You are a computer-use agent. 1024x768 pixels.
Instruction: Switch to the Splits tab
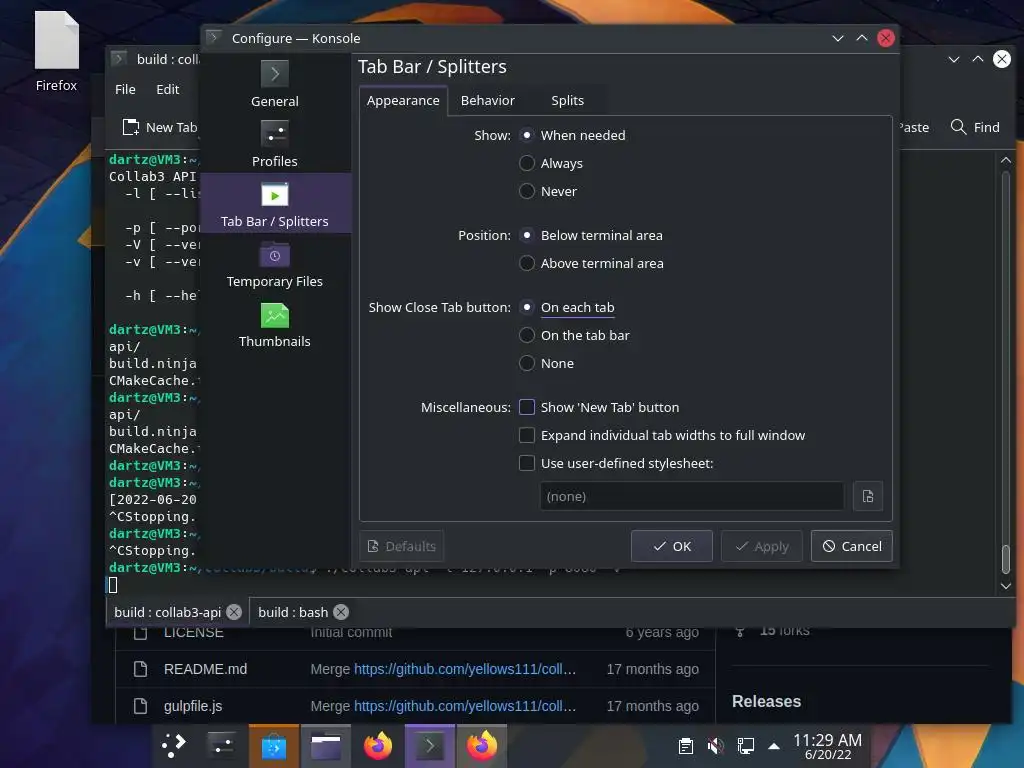click(x=567, y=101)
